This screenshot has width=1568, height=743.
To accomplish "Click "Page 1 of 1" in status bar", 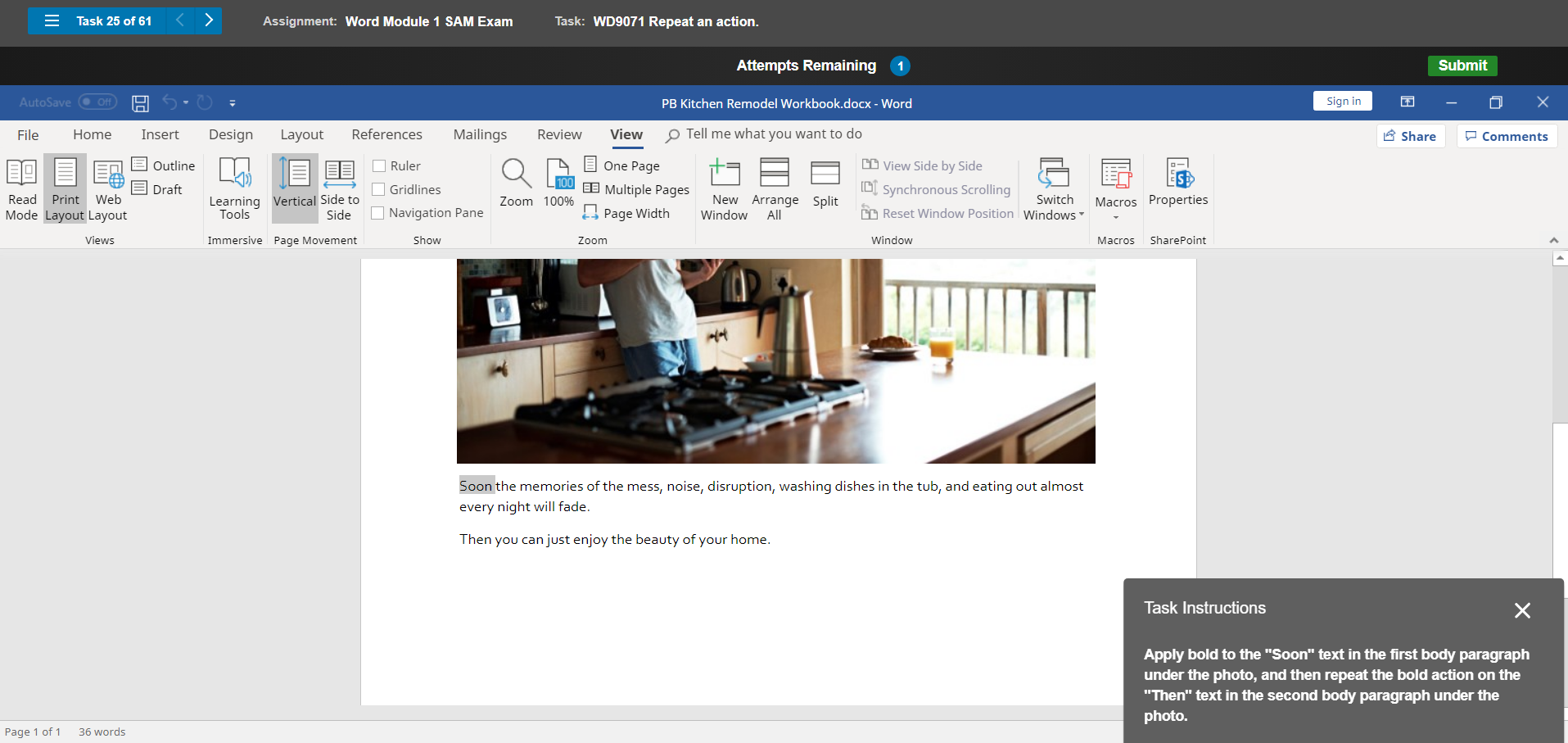I will [x=33, y=732].
